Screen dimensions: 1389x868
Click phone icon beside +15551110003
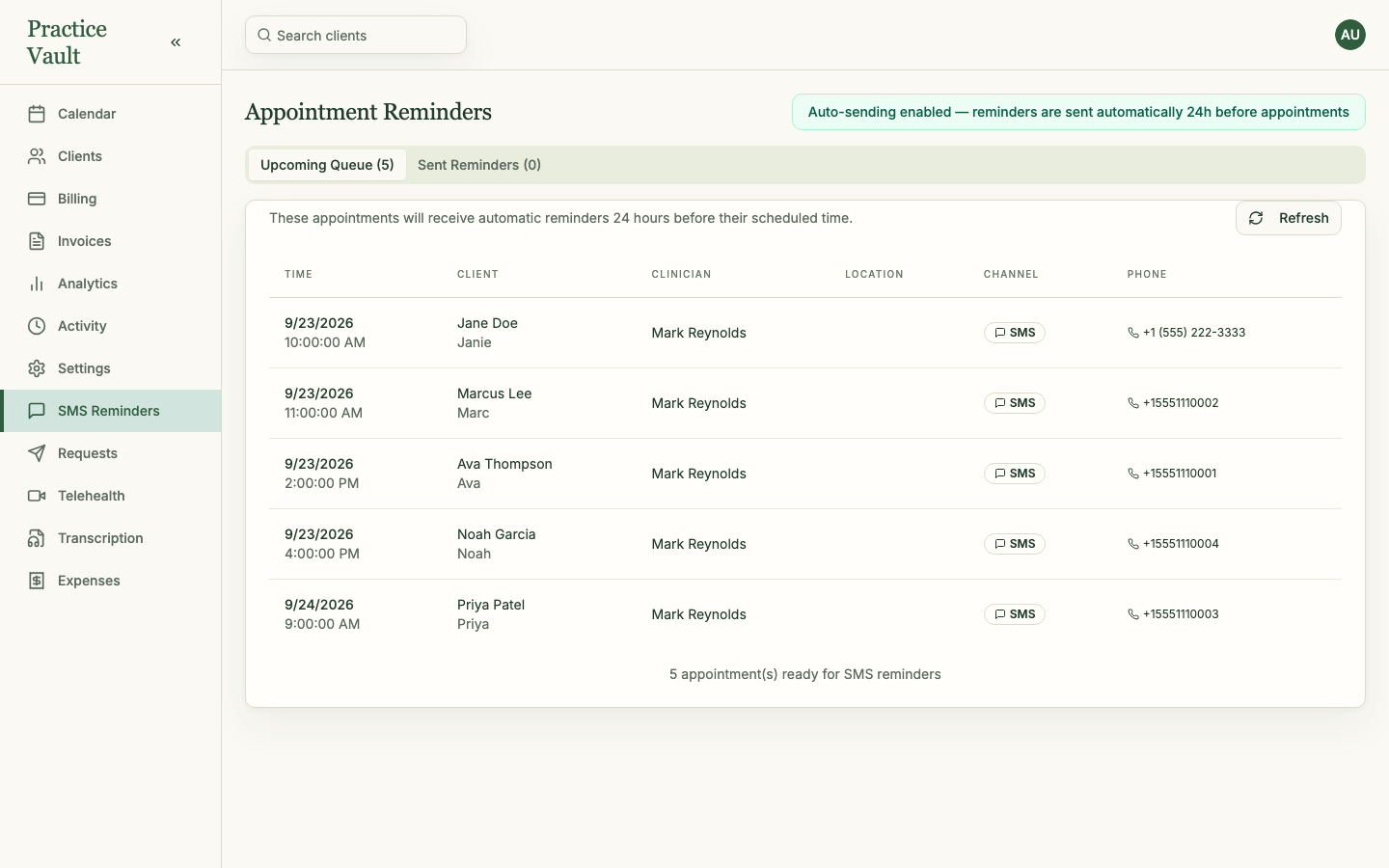coord(1133,614)
